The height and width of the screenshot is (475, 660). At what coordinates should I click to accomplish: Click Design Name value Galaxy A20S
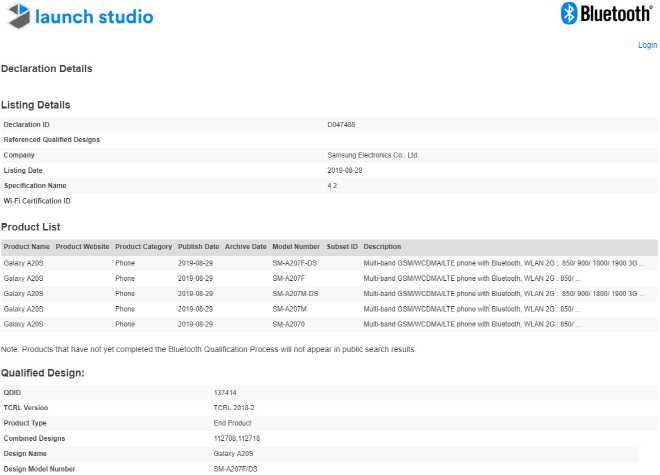pyautogui.click(x=234, y=454)
